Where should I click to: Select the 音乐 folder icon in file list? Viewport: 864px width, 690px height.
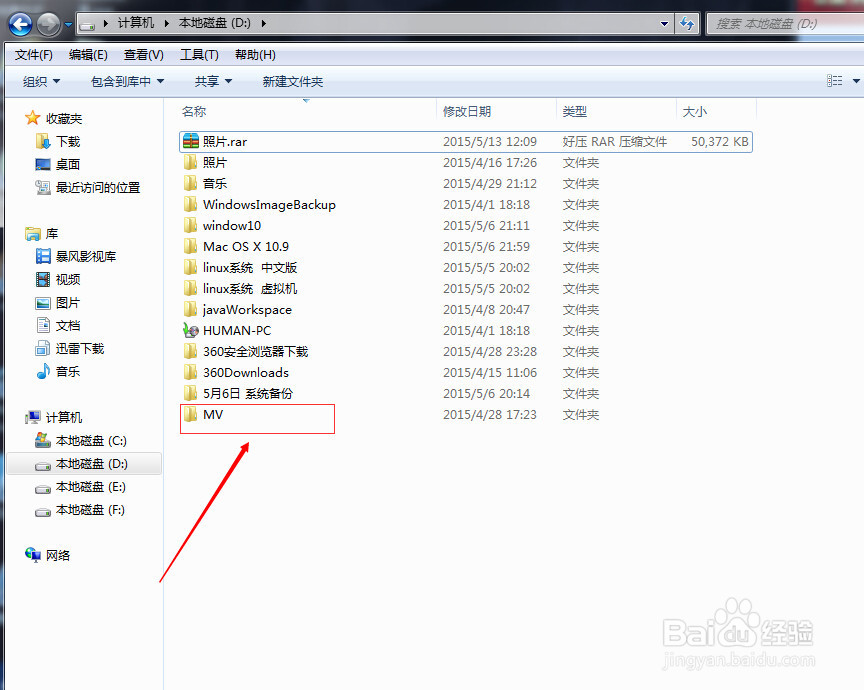click(190, 183)
